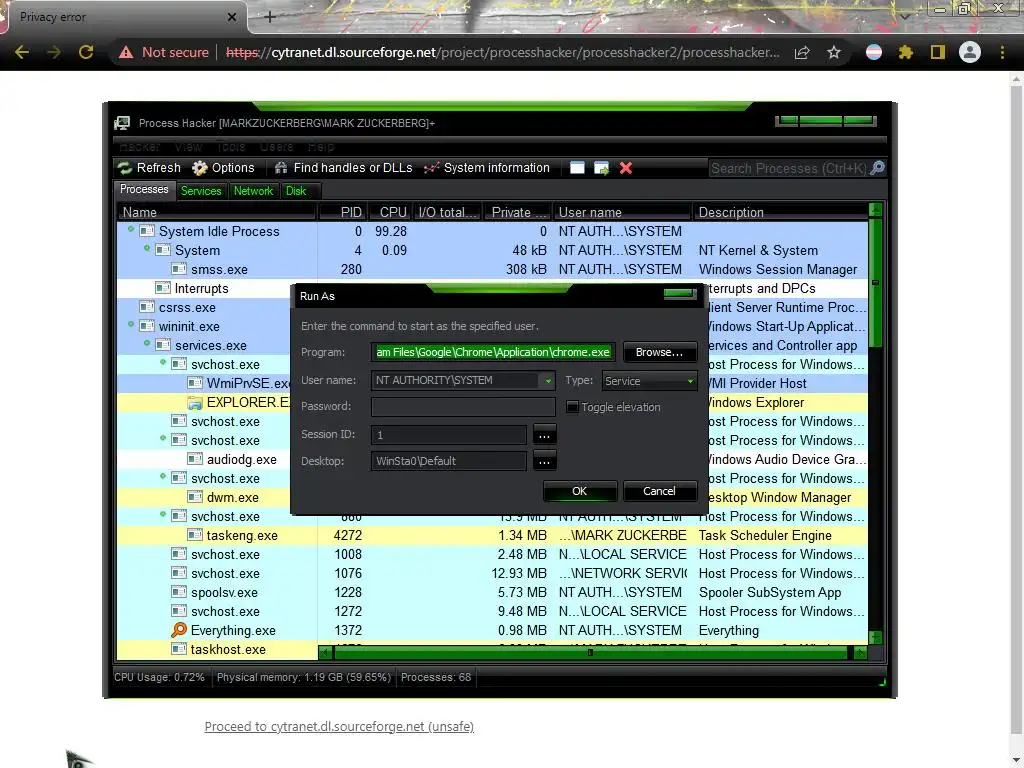The image size is (1024, 768).
Task: Open Chrome's side panel icon
Action: [938, 52]
